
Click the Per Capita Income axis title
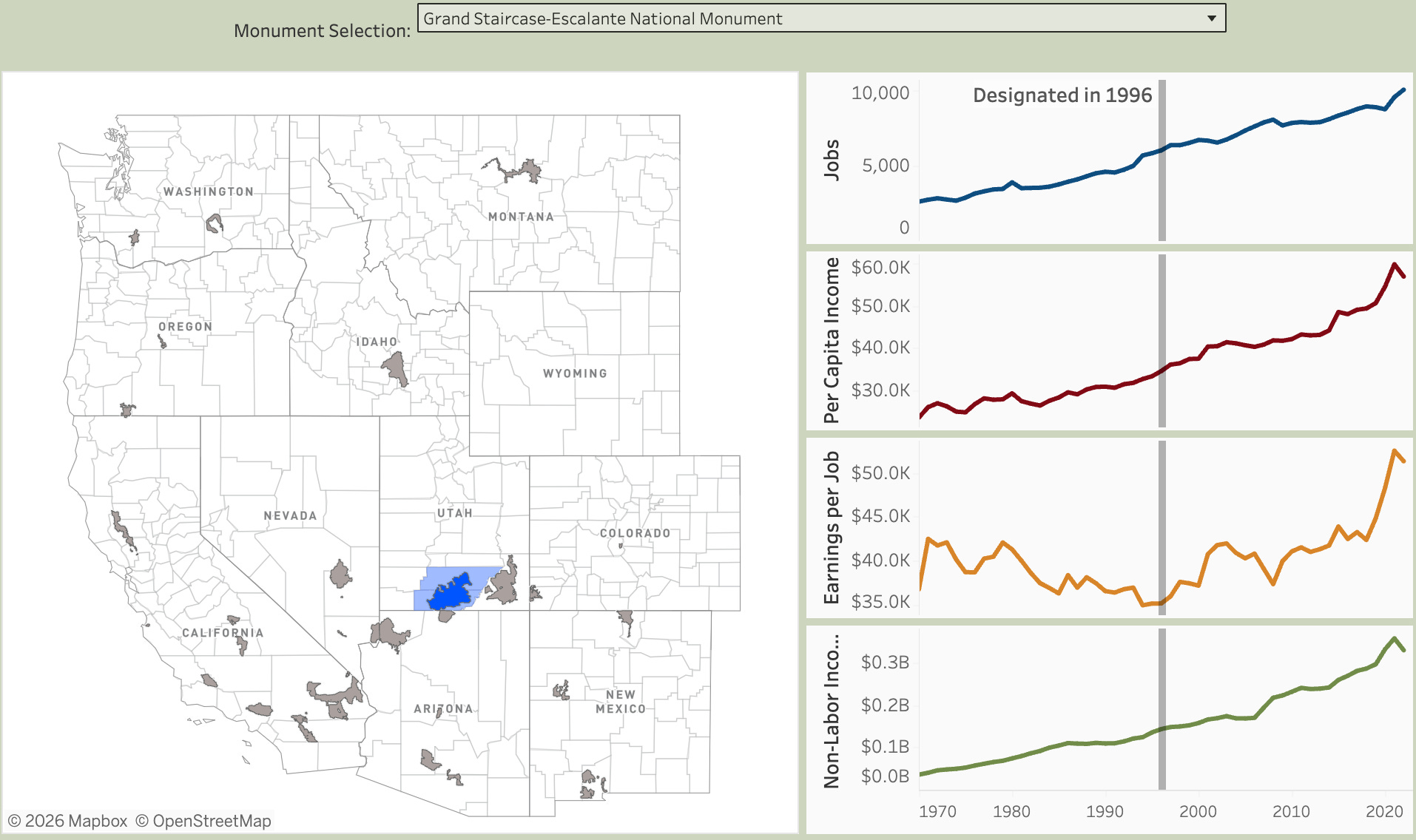(x=832, y=340)
